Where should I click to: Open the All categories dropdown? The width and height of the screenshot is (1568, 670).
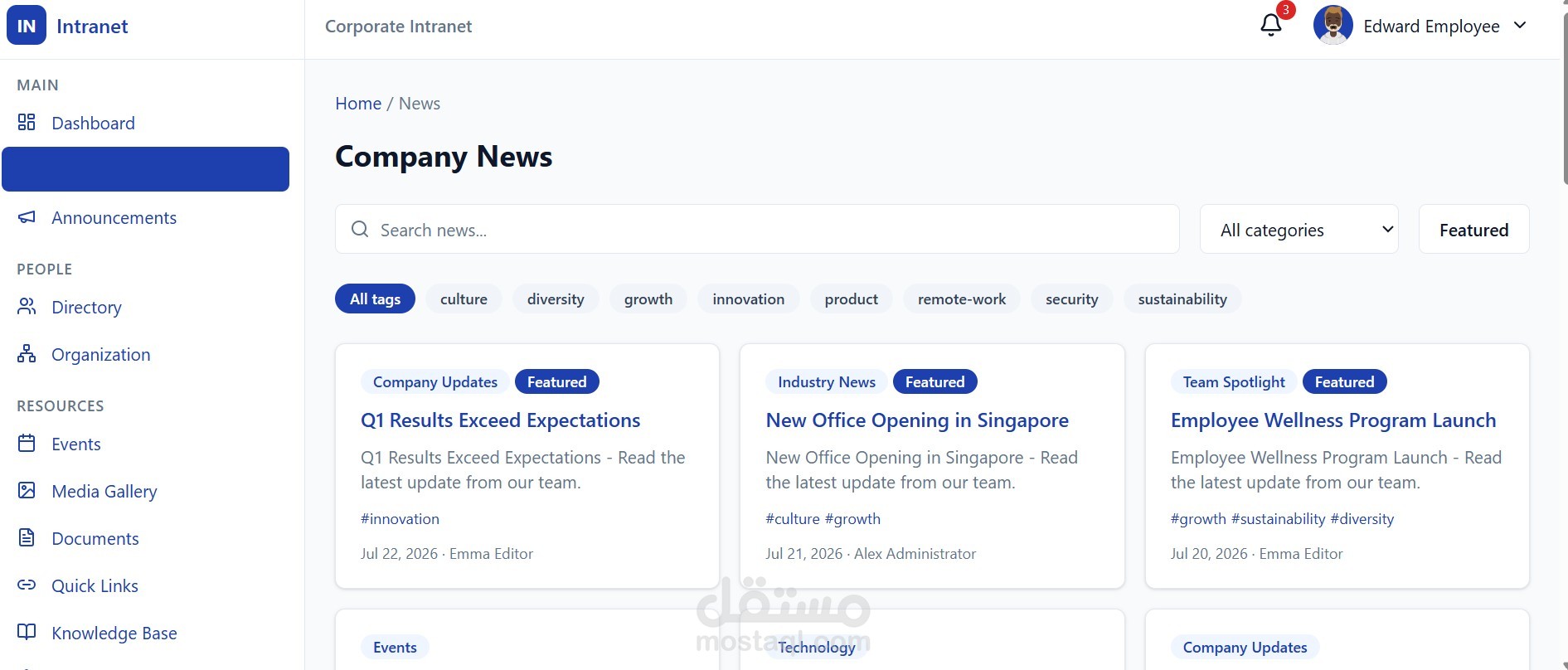(1299, 230)
